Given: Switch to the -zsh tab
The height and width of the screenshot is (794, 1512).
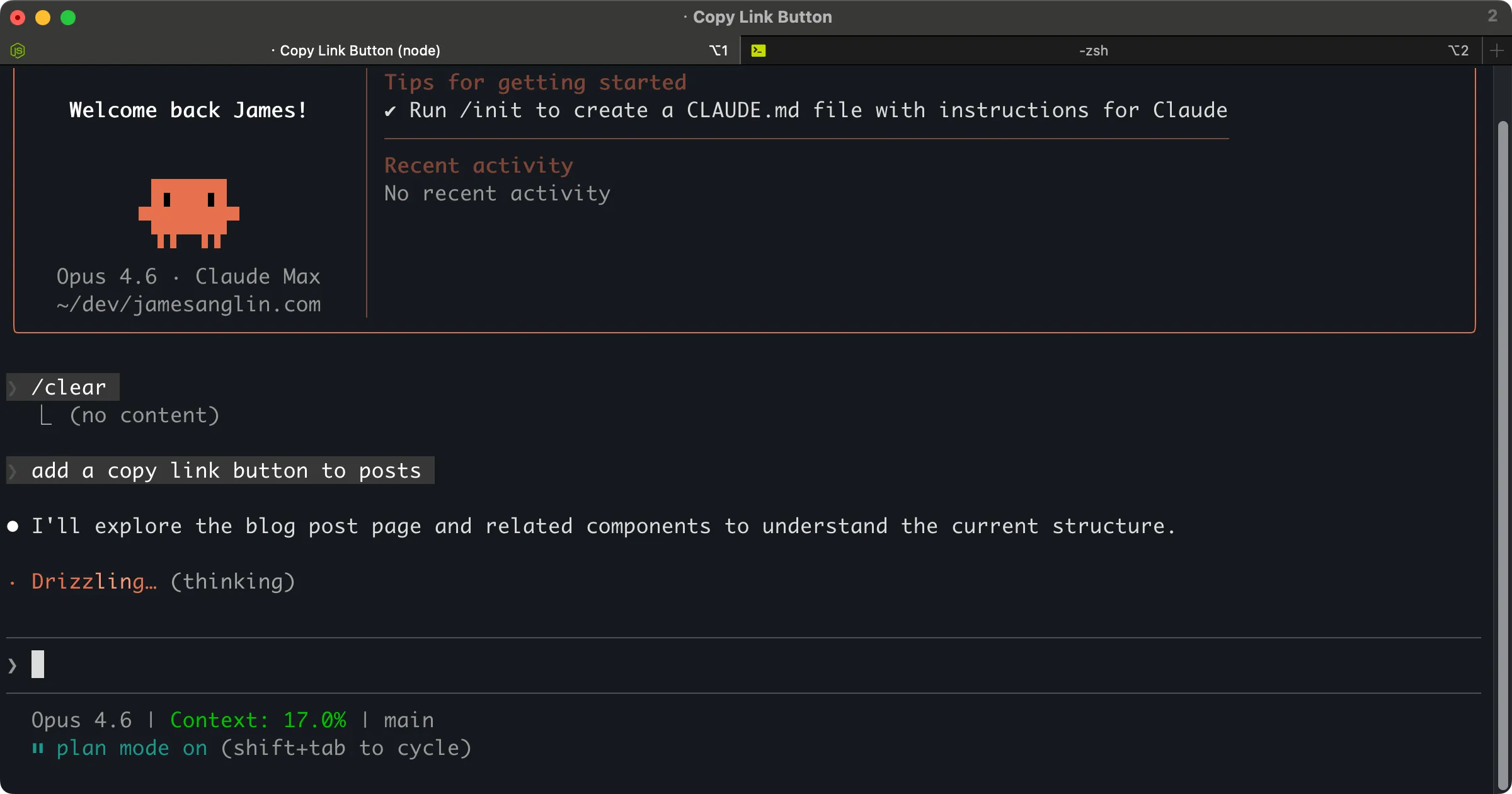Looking at the screenshot, I should (x=1094, y=50).
